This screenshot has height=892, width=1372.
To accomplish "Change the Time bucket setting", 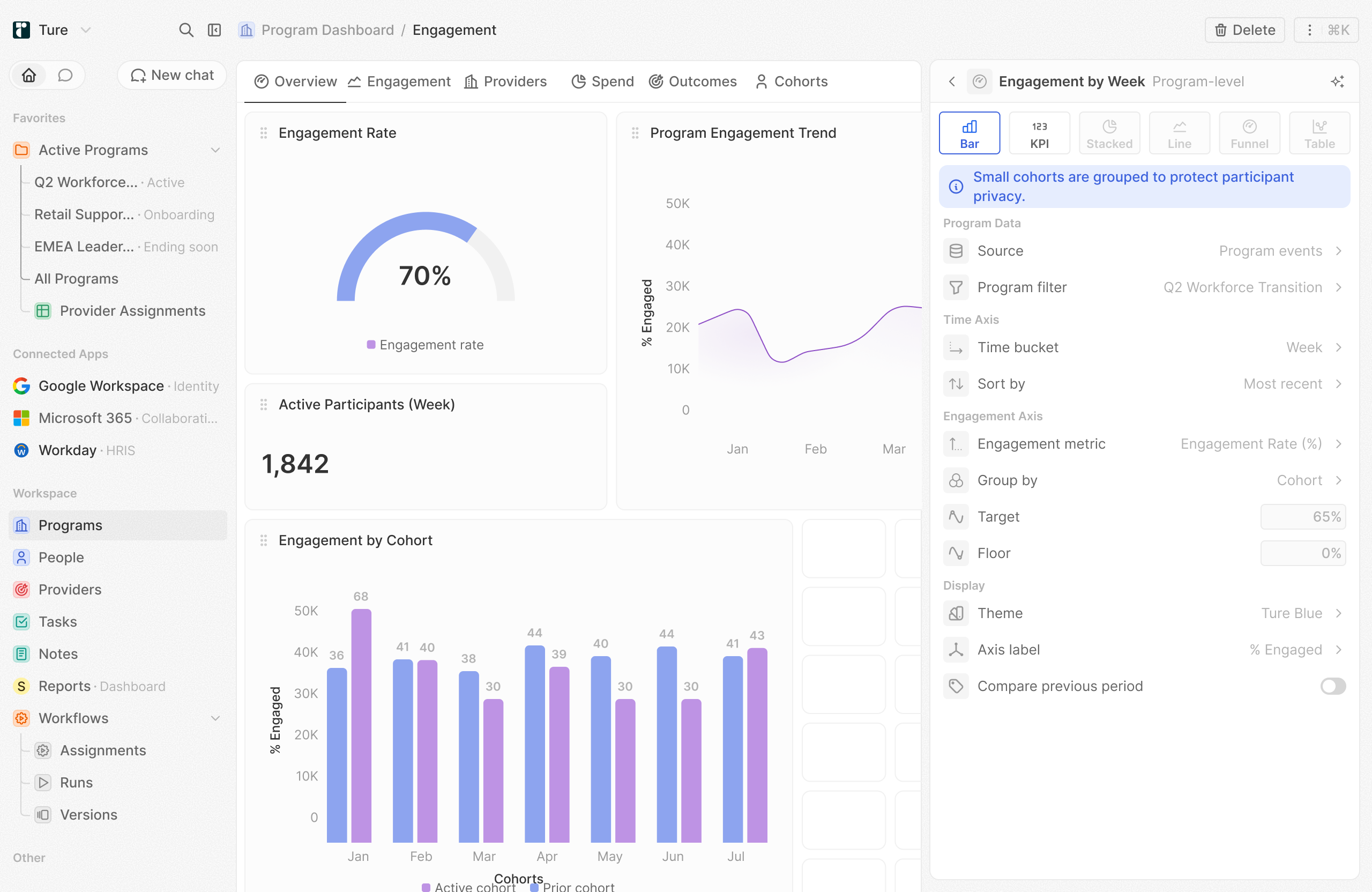I will [1144, 347].
